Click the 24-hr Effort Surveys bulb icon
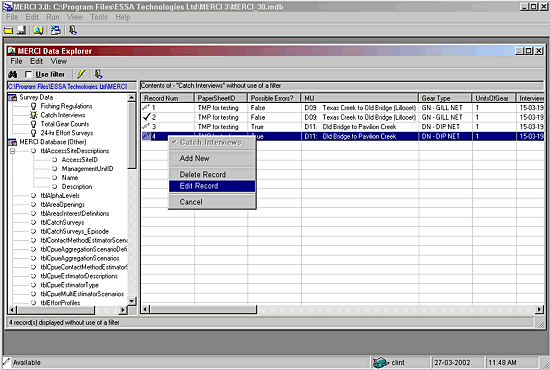The width and height of the screenshot is (550, 370). pyautogui.click(x=33, y=133)
